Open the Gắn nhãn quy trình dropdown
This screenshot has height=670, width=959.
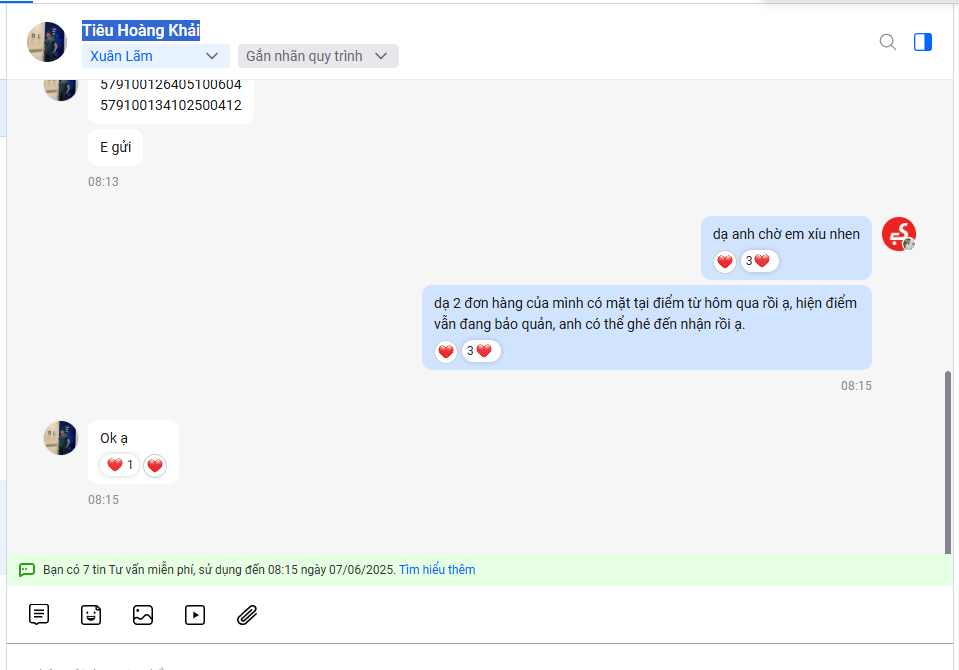click(x=318, y=56)
